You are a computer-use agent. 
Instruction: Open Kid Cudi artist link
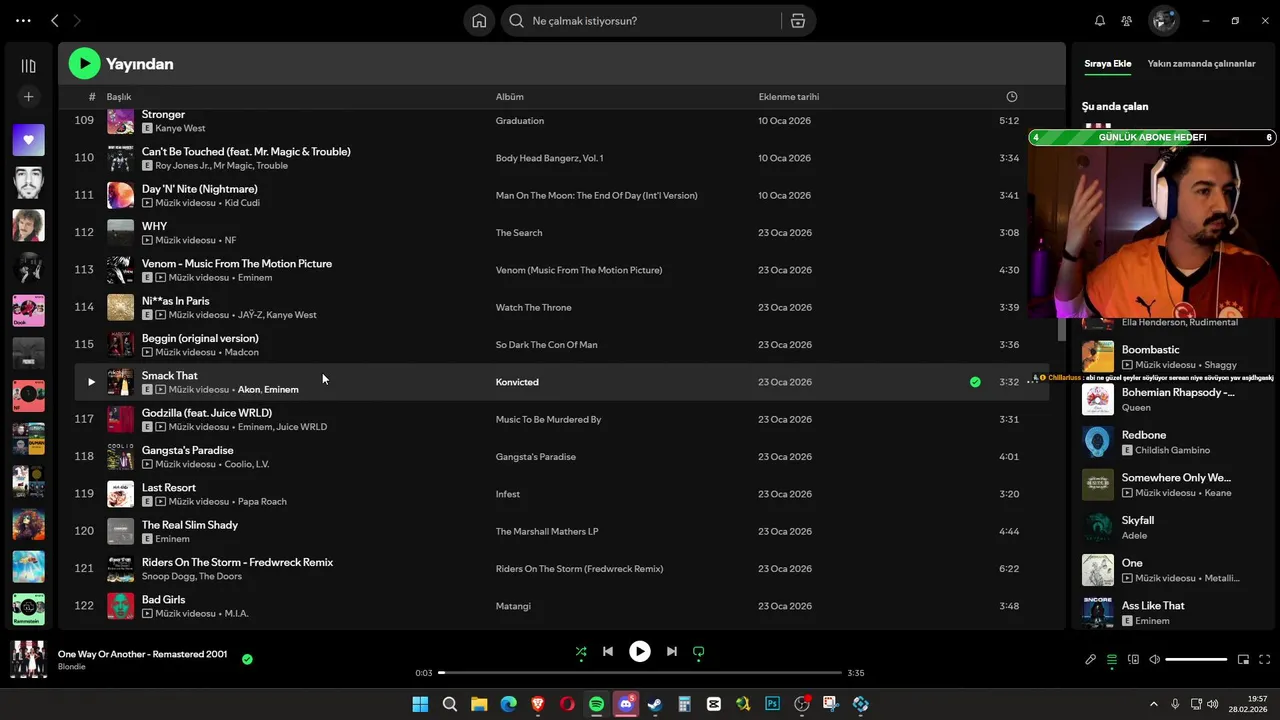(242, 203)
